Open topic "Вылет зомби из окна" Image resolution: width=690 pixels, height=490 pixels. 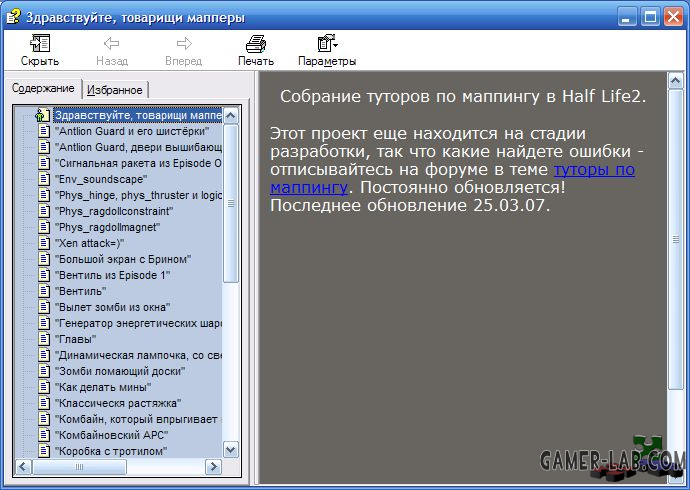(x=112, y=307)
